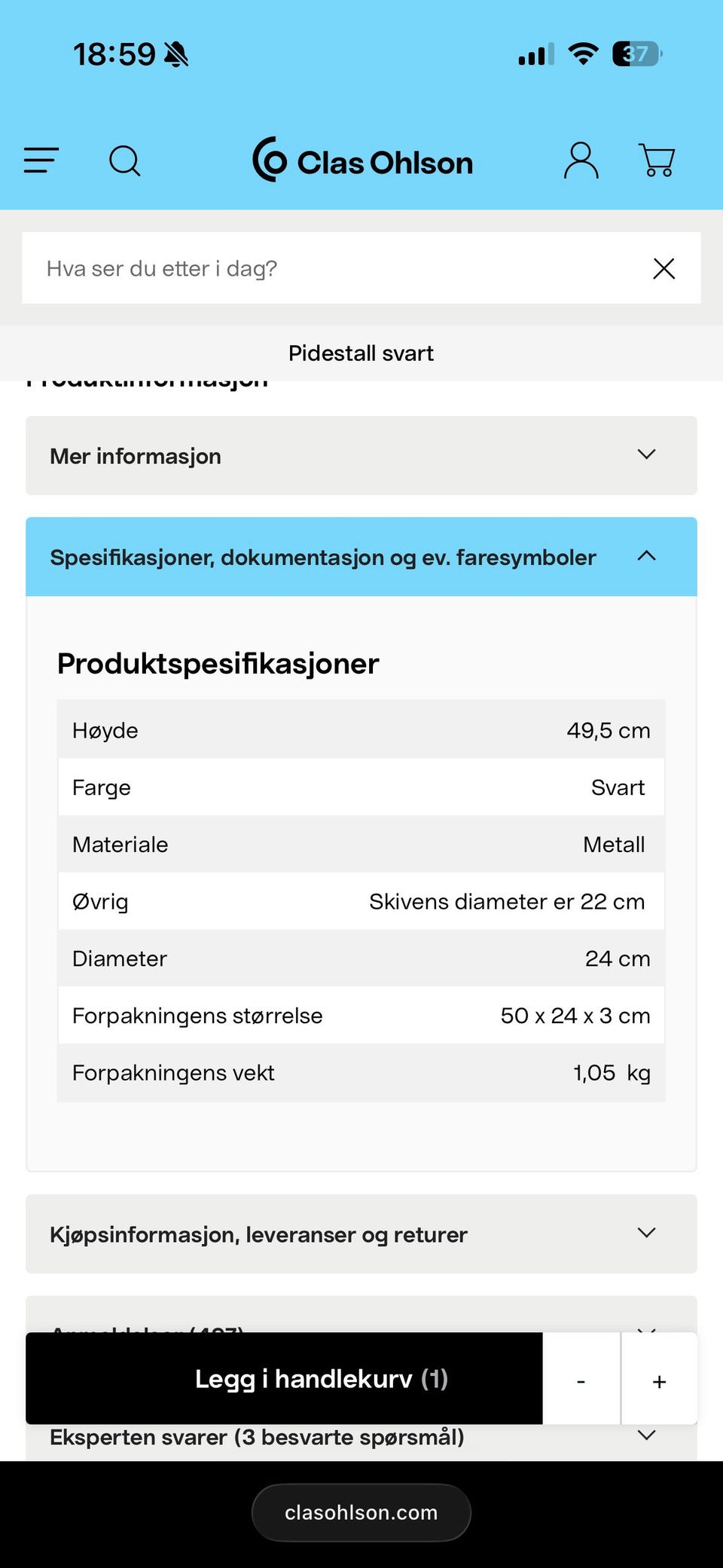Tap the search magnifier icon
This screenshot has height=1568, width=723.
coord(125,160)
